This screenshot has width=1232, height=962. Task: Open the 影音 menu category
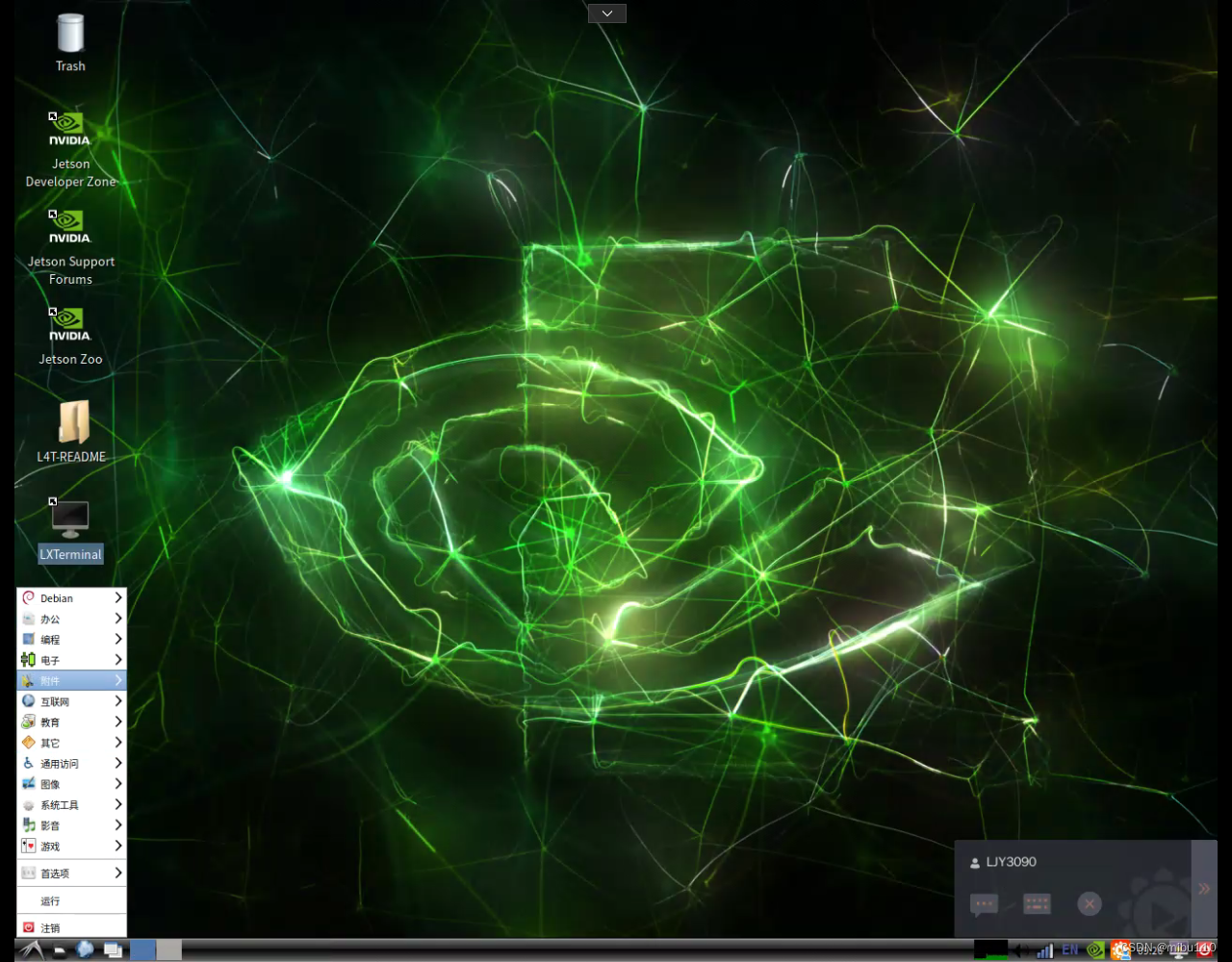[72, 825]
